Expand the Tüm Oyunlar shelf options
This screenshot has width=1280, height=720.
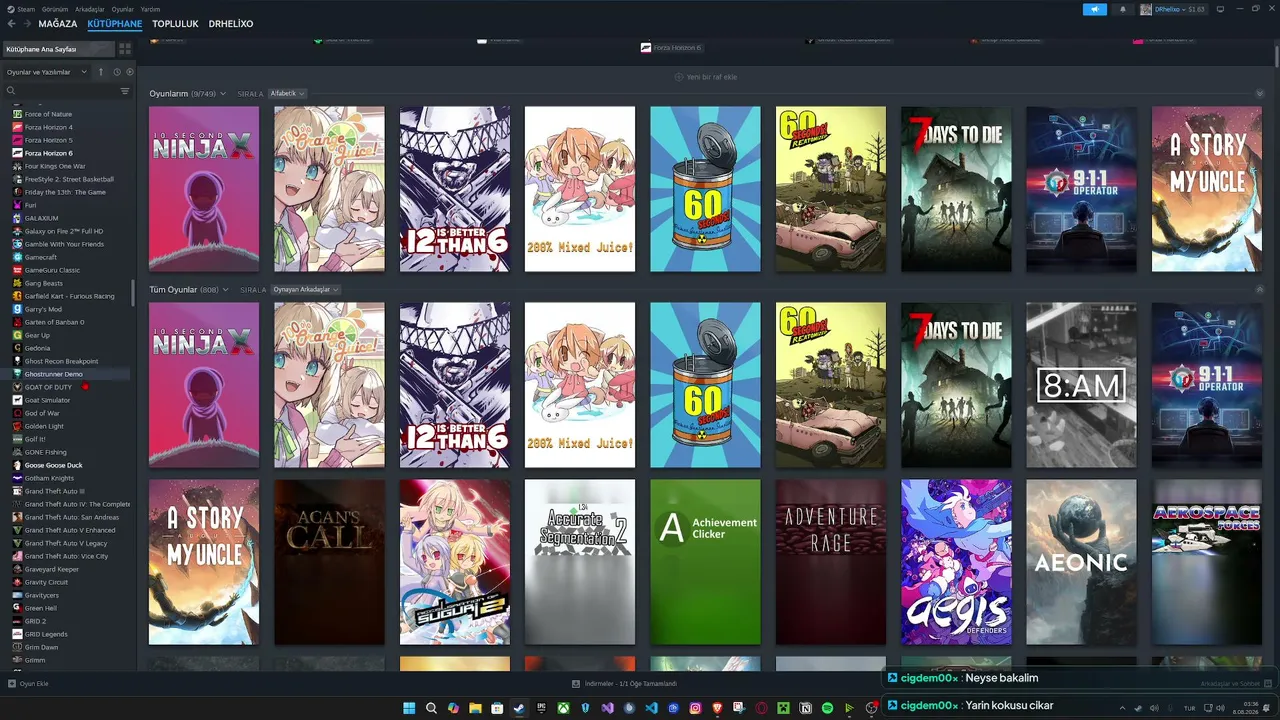(x=225, y=289)
